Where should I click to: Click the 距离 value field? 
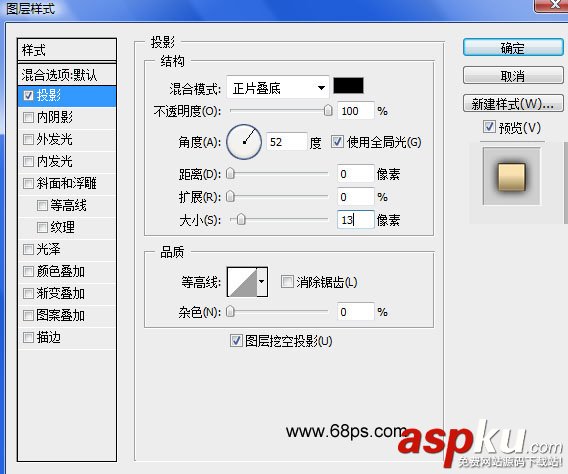355,174
